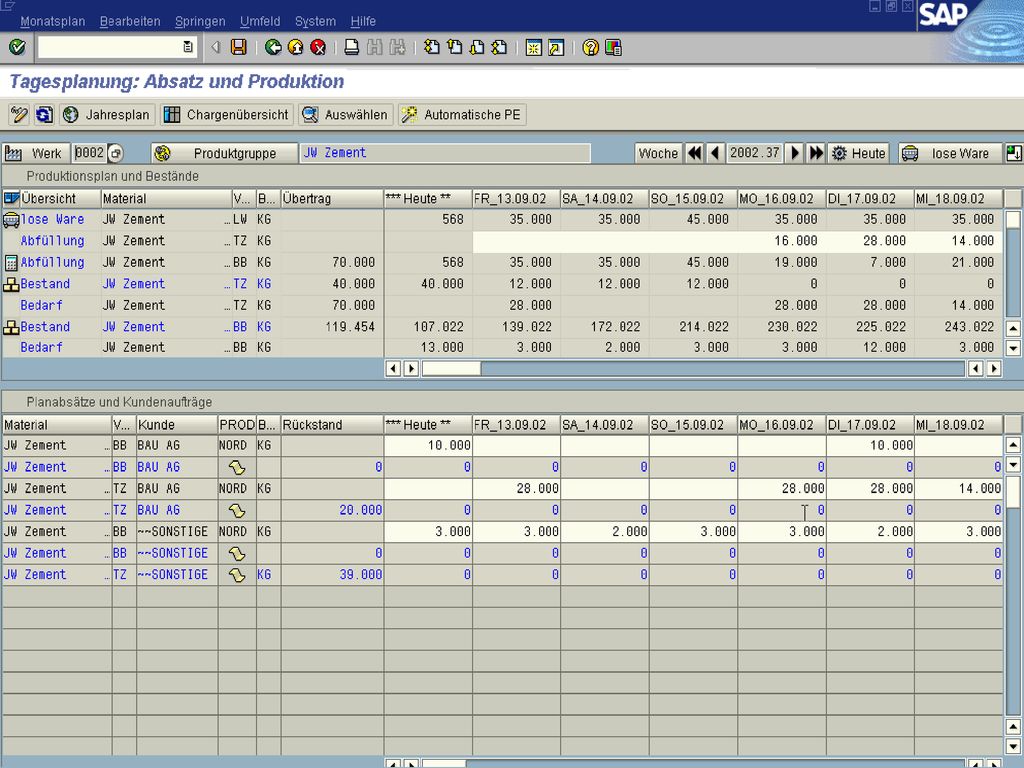The width and height of the screenshot is (1024, 768).
Task: Click the Auswählen button
Action: (x=346, y=115)
